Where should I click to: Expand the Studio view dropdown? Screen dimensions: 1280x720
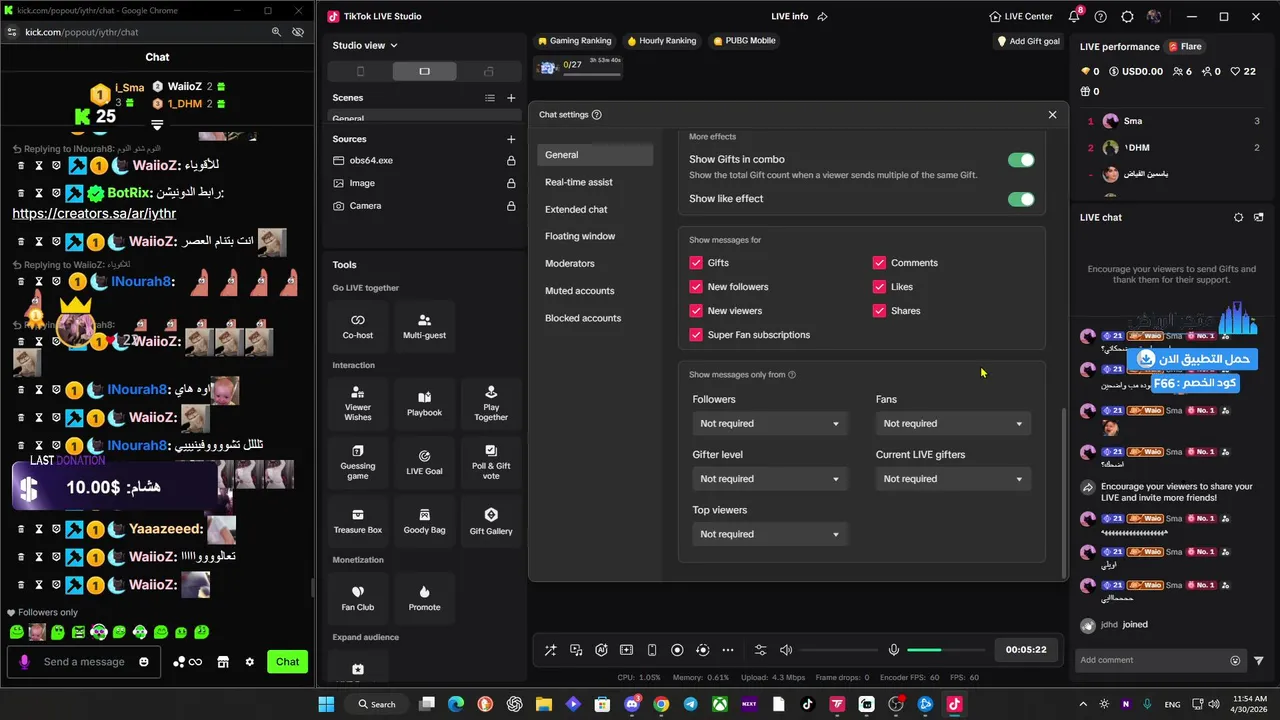click(365, 45)
